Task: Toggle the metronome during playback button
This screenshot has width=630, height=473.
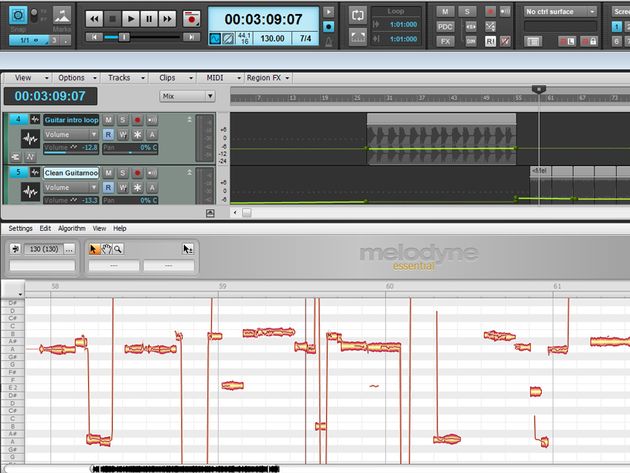Action: coord(328,12)
